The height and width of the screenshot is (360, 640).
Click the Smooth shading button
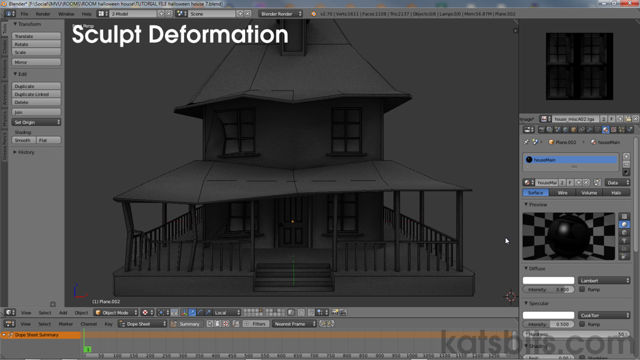(x=24, y=140)
